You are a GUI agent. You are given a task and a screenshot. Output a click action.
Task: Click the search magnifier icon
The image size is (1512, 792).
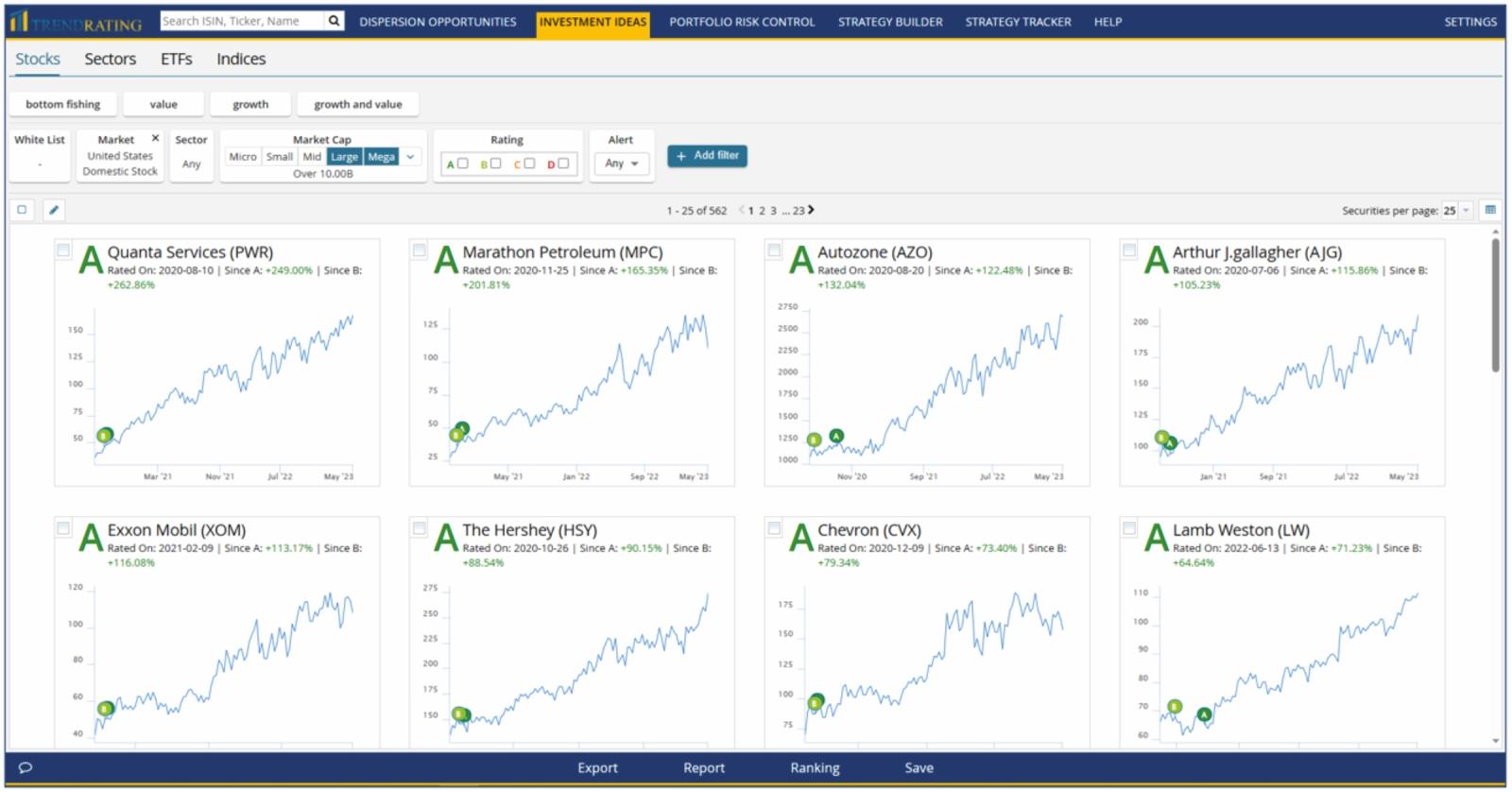pos(334,21)
